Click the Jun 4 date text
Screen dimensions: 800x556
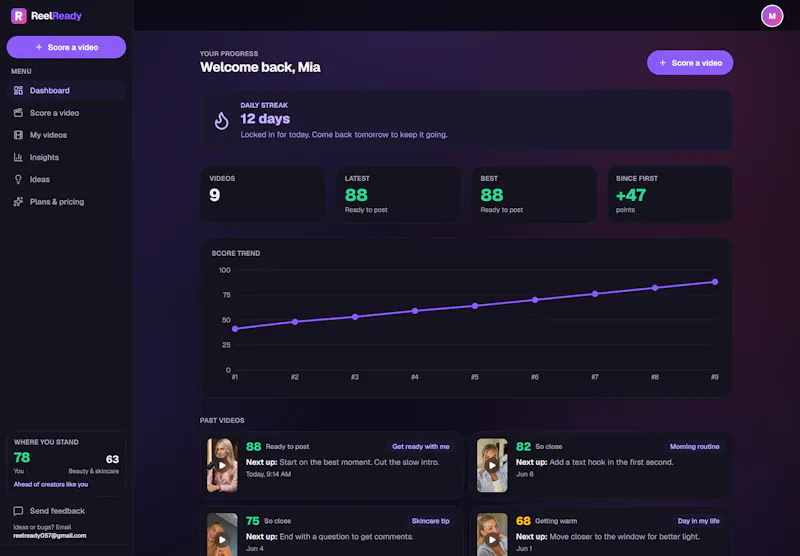255,548
